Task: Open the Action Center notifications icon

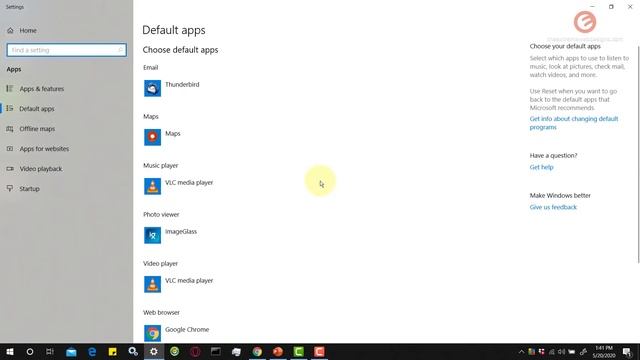Action: click(627, 351)
